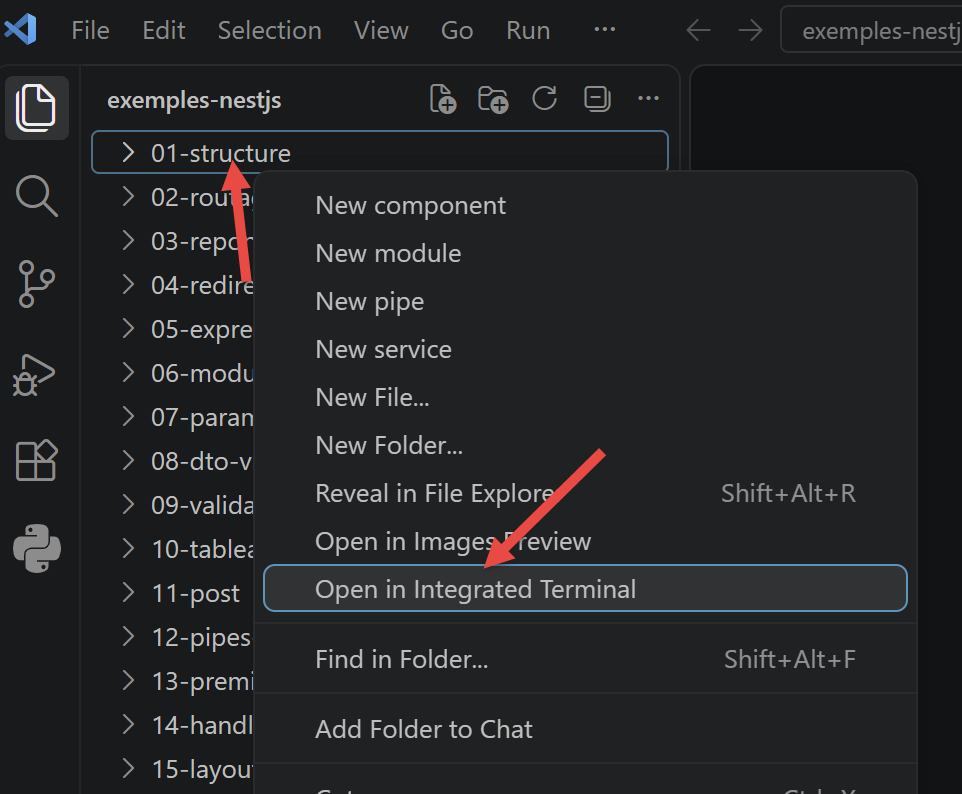Open the Extensions view icon
This screenshot has width=962, height=794.
tap(36, 460)
